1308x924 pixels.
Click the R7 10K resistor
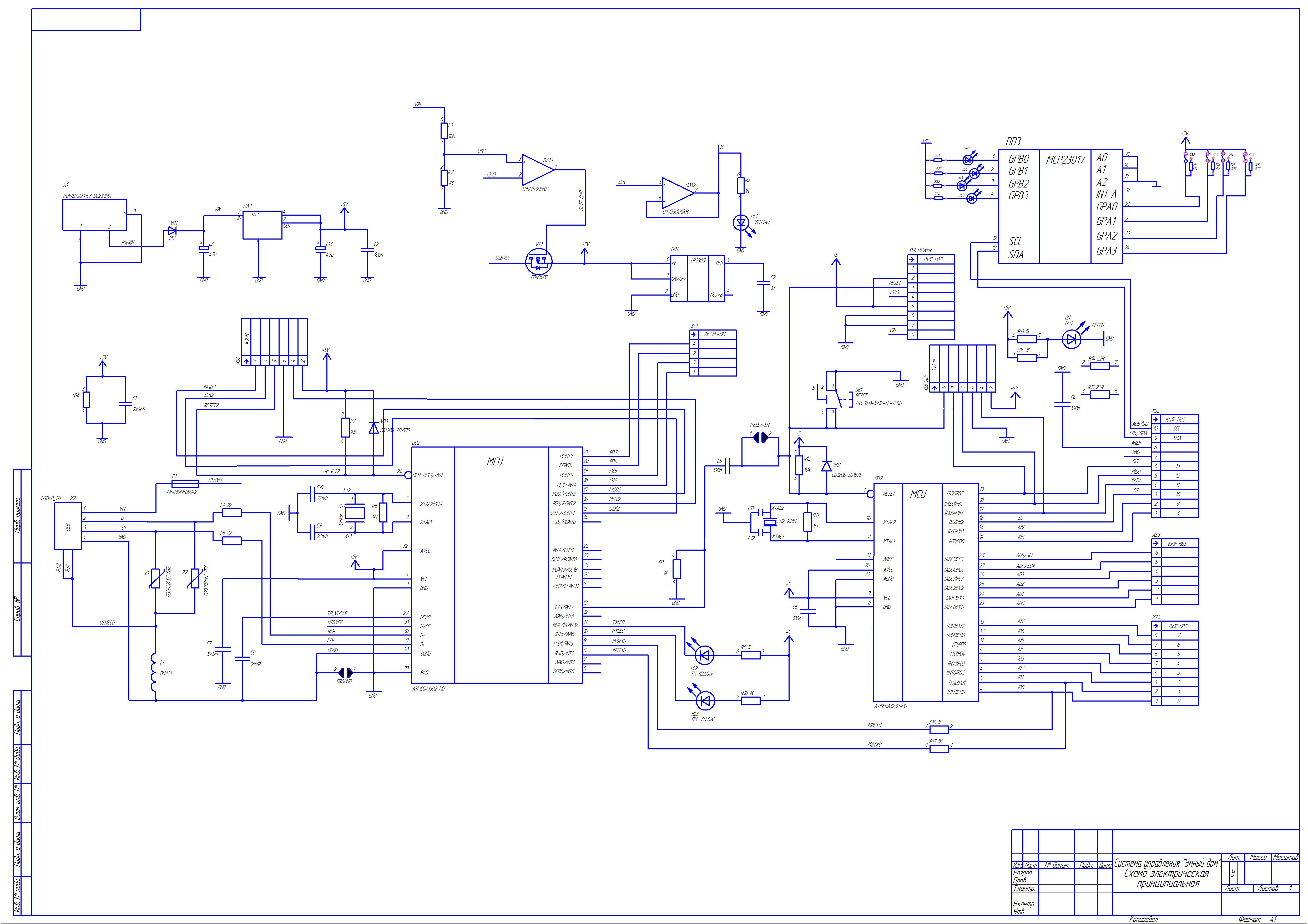coord(345,427)
